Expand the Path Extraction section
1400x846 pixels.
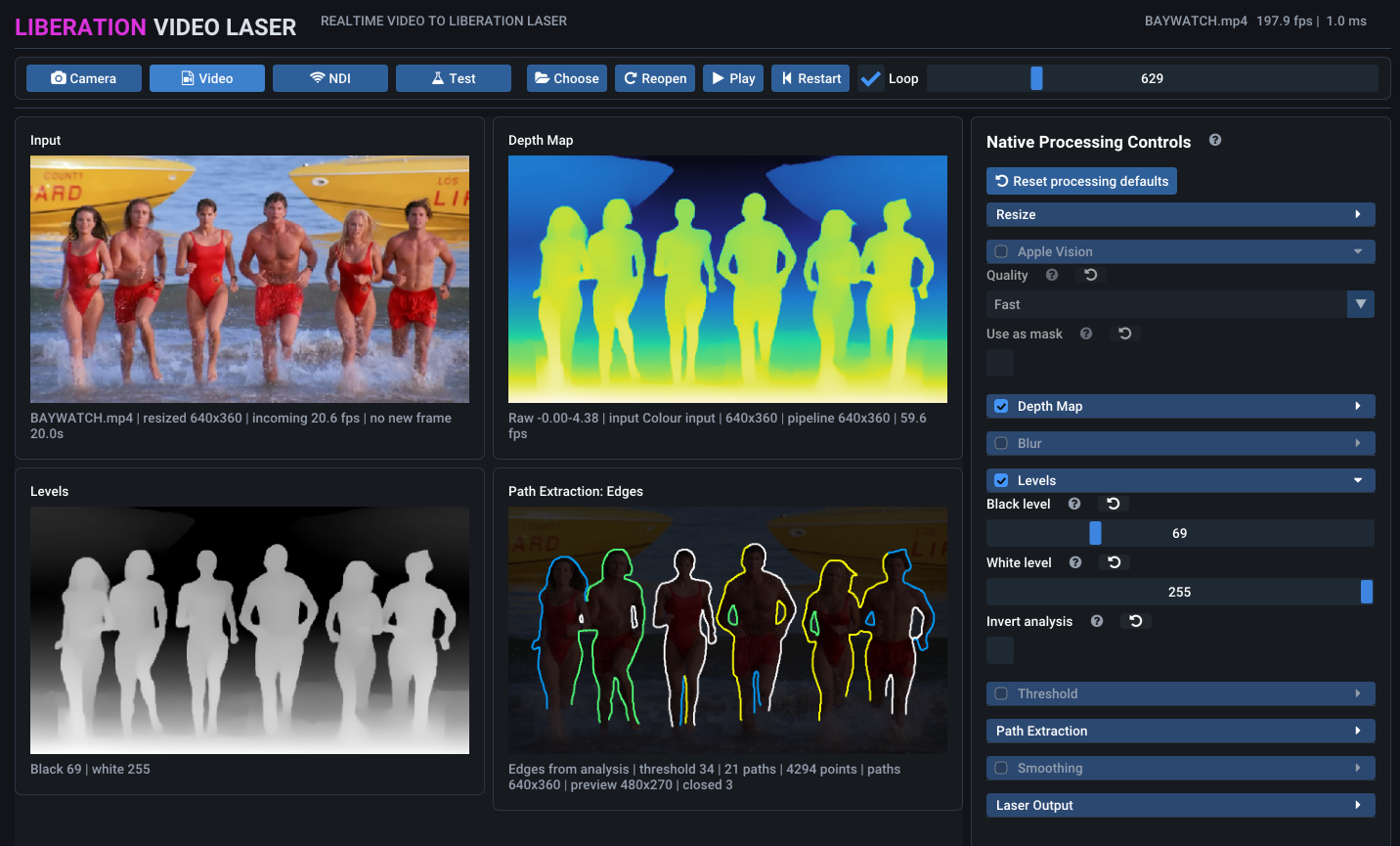click(x=1181, y=731)
